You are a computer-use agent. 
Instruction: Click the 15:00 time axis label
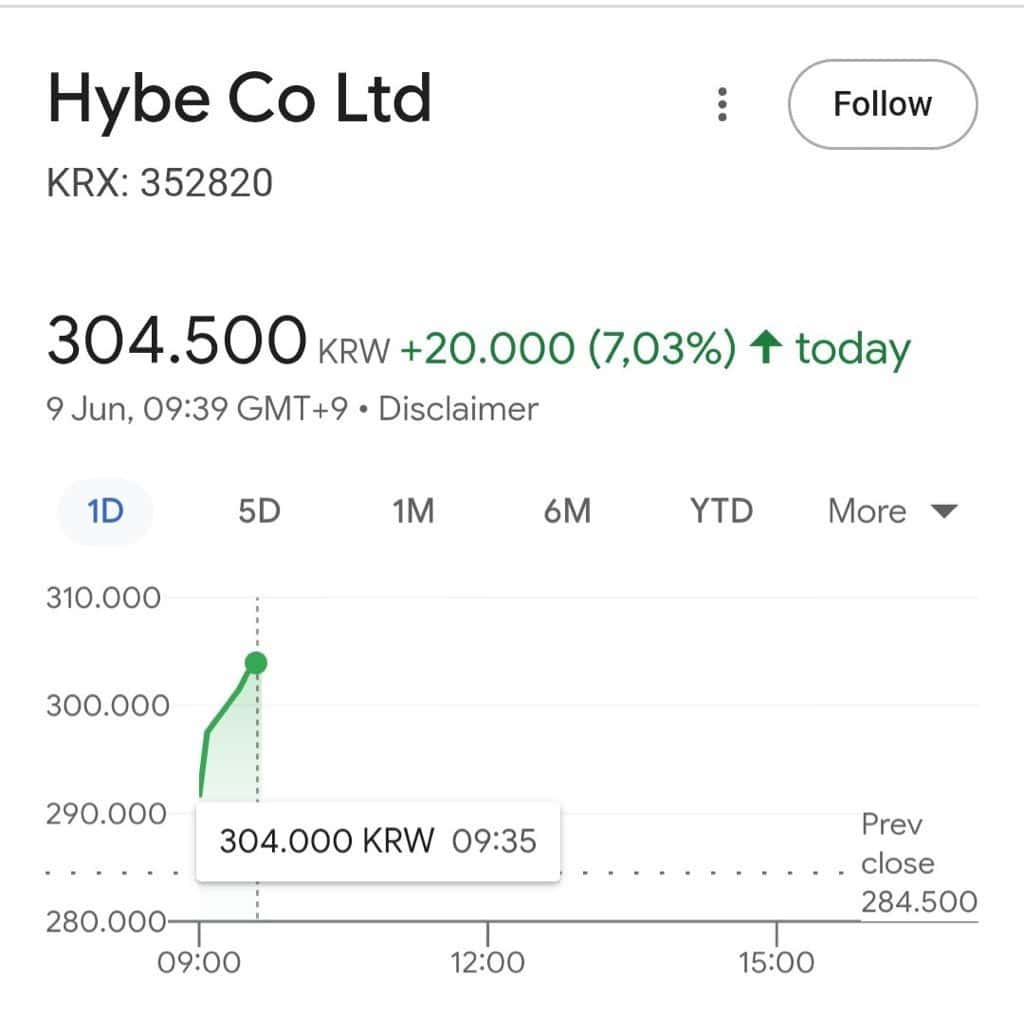pyautogui.click(x=777, y=963)
